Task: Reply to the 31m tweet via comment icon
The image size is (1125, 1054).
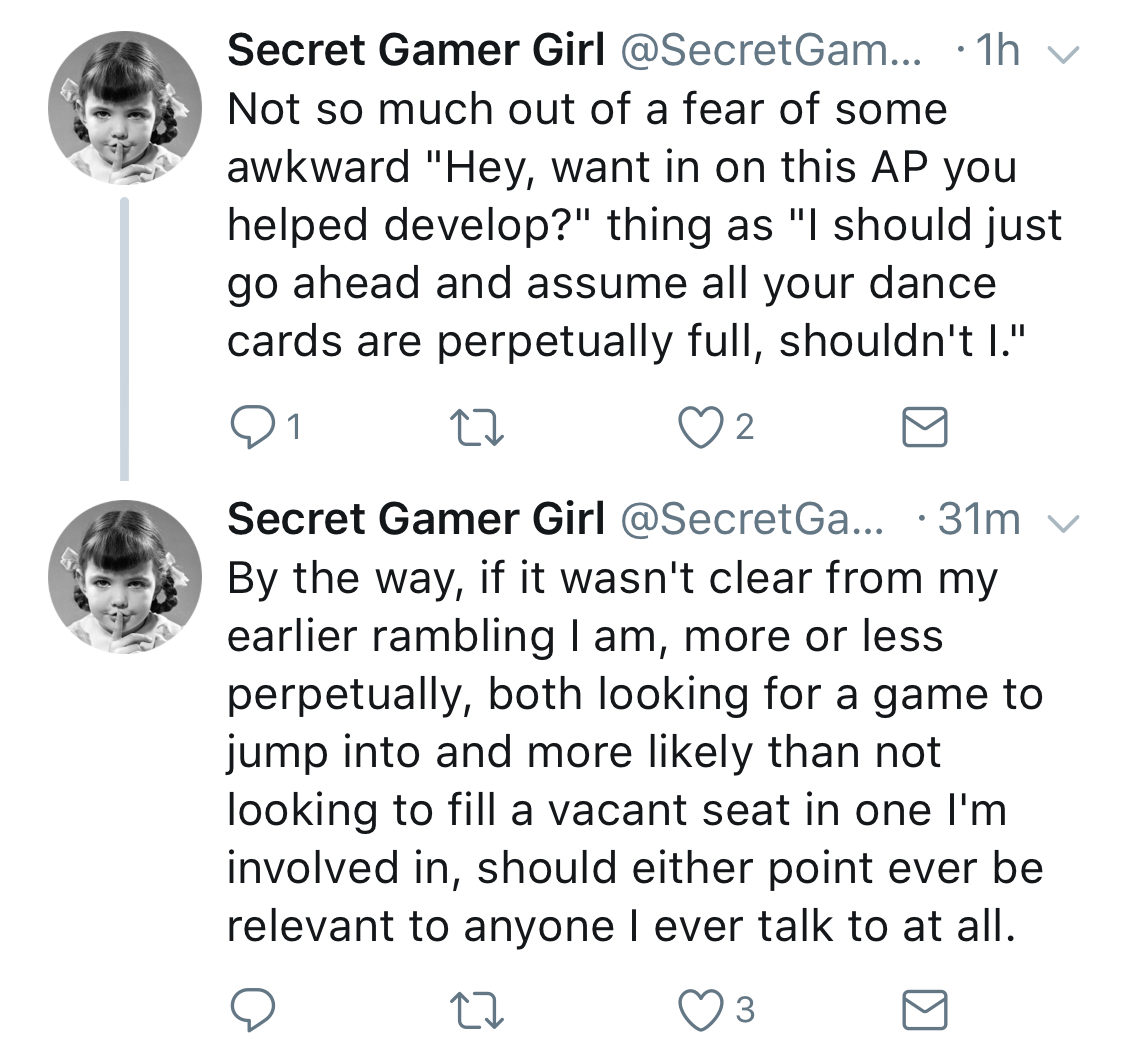Action: point(252,1010)
